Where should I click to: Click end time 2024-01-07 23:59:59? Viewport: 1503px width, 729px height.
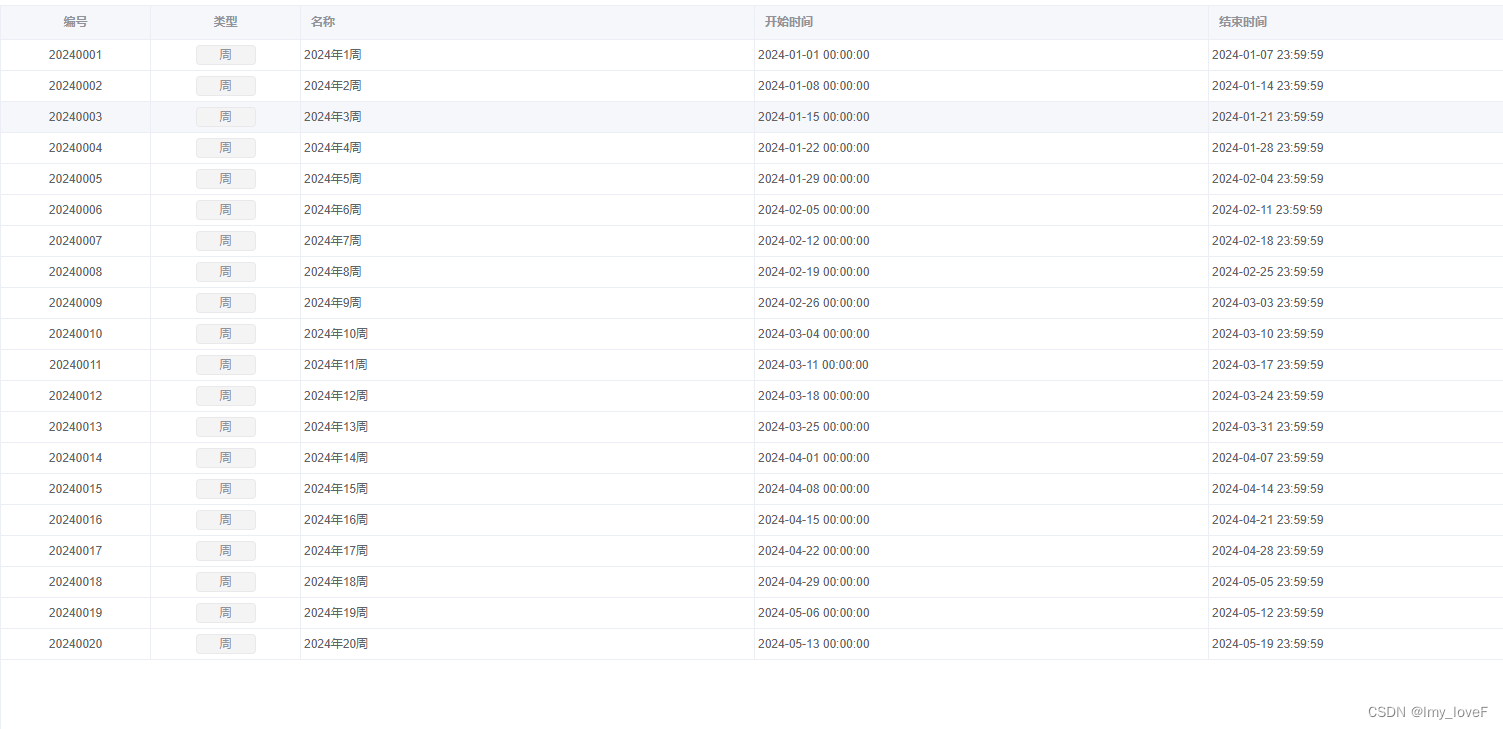(1268, 55)
